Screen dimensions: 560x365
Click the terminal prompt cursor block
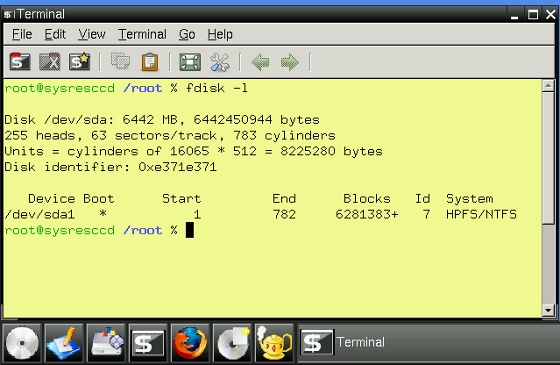190,230
